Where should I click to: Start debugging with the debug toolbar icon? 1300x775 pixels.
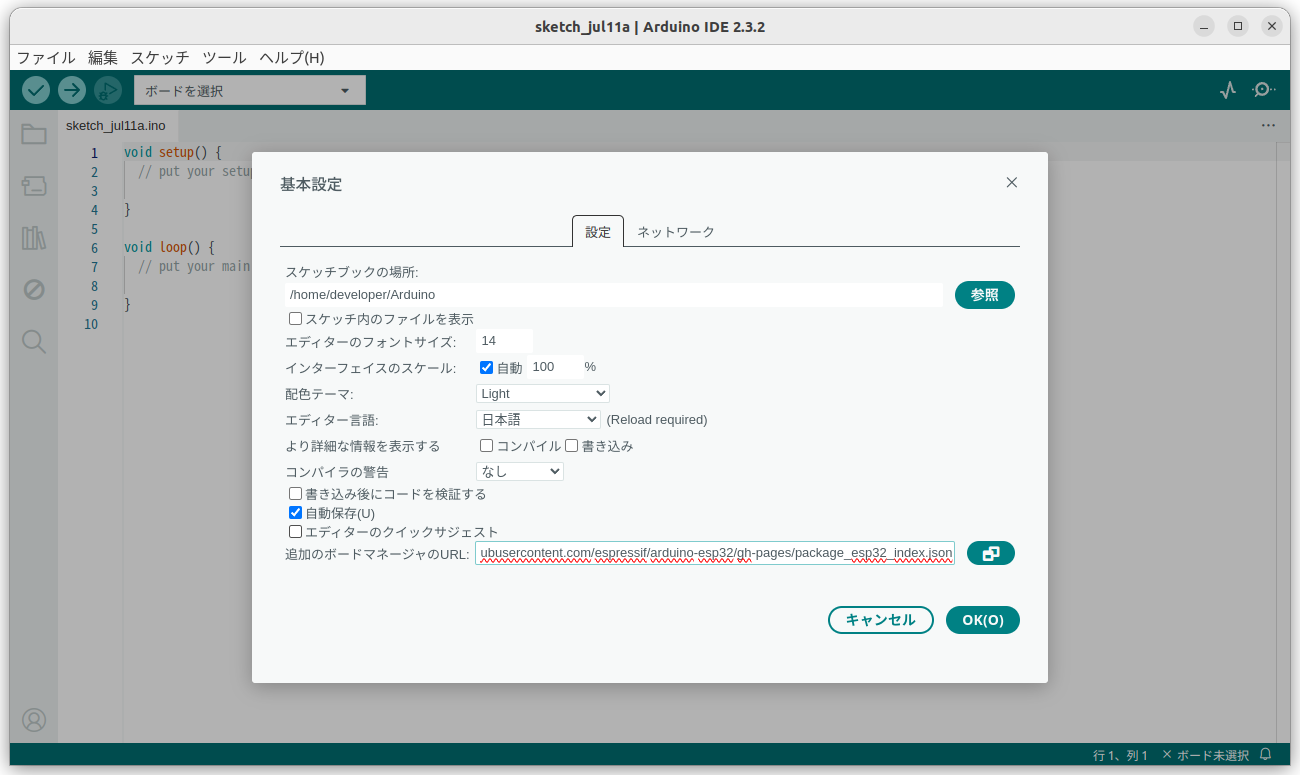(x=107, y=89)
